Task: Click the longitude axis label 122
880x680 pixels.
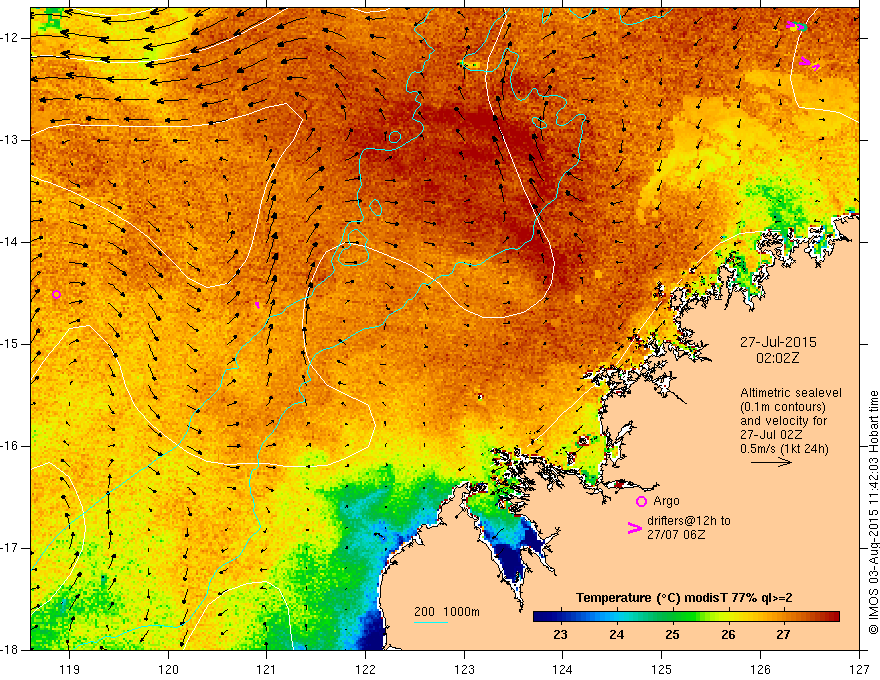Action: coord(365,669)
